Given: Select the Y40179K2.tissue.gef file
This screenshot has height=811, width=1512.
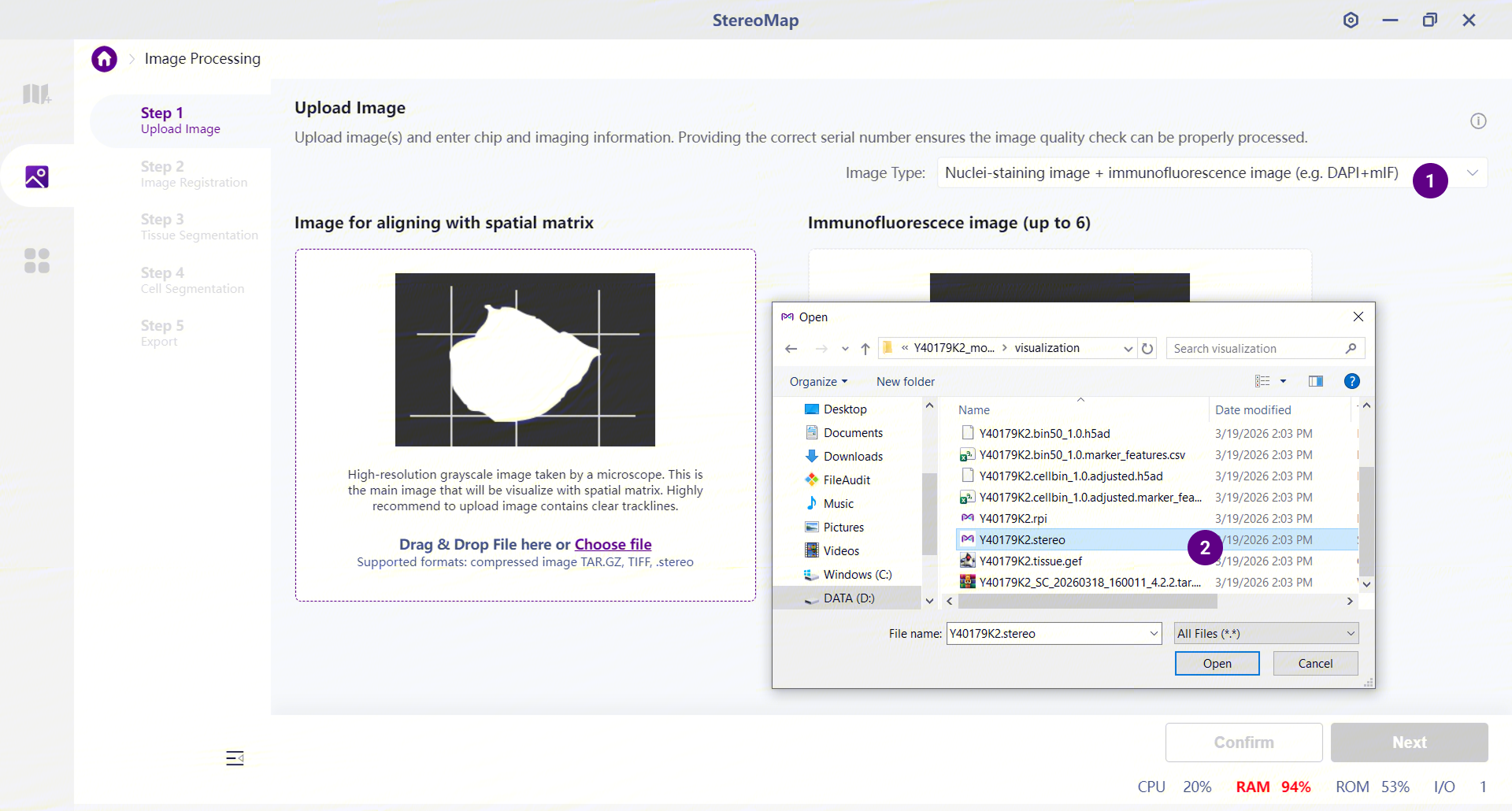Looking at the screenshot, I should [x=1030, y=561].
